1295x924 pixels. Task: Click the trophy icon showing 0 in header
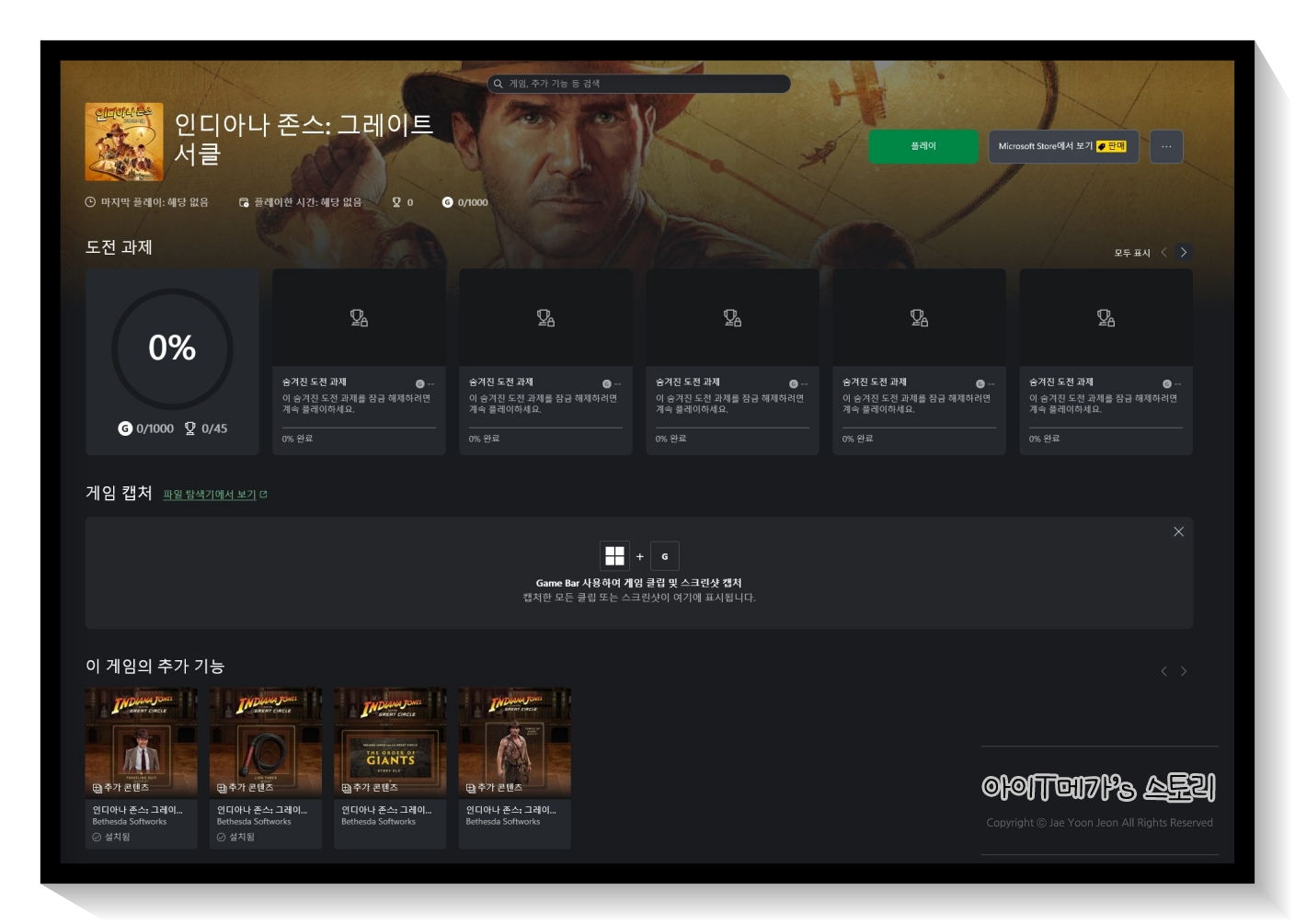[x=396, y=202]
